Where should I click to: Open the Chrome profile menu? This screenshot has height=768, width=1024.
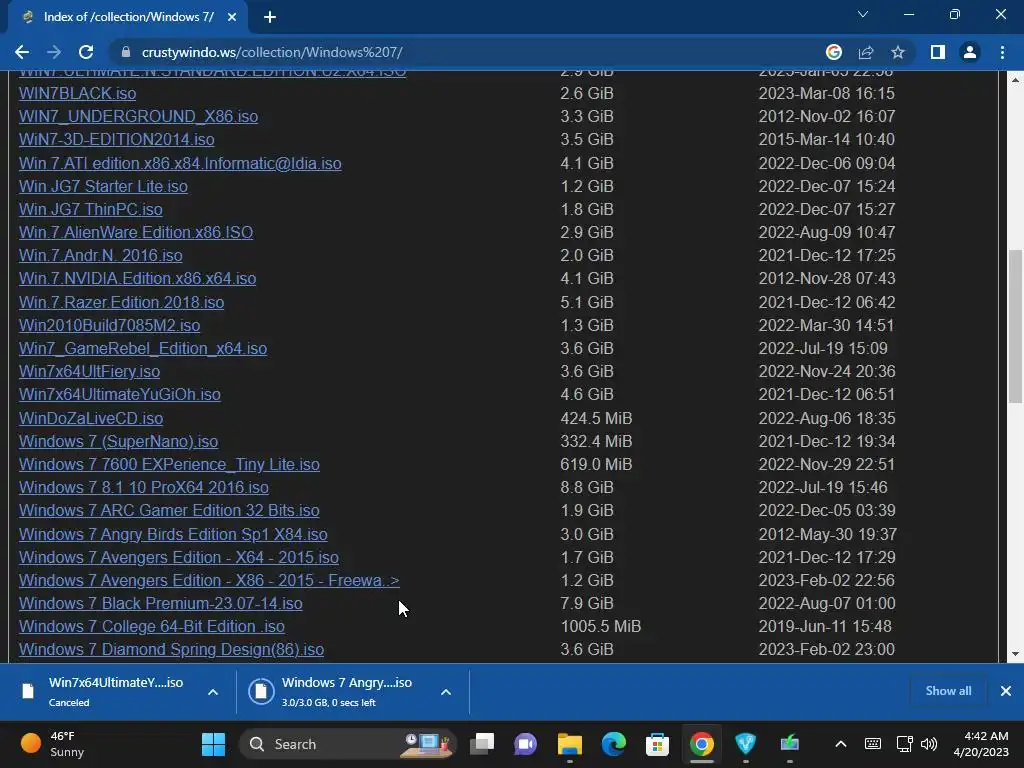click(970, 52)
